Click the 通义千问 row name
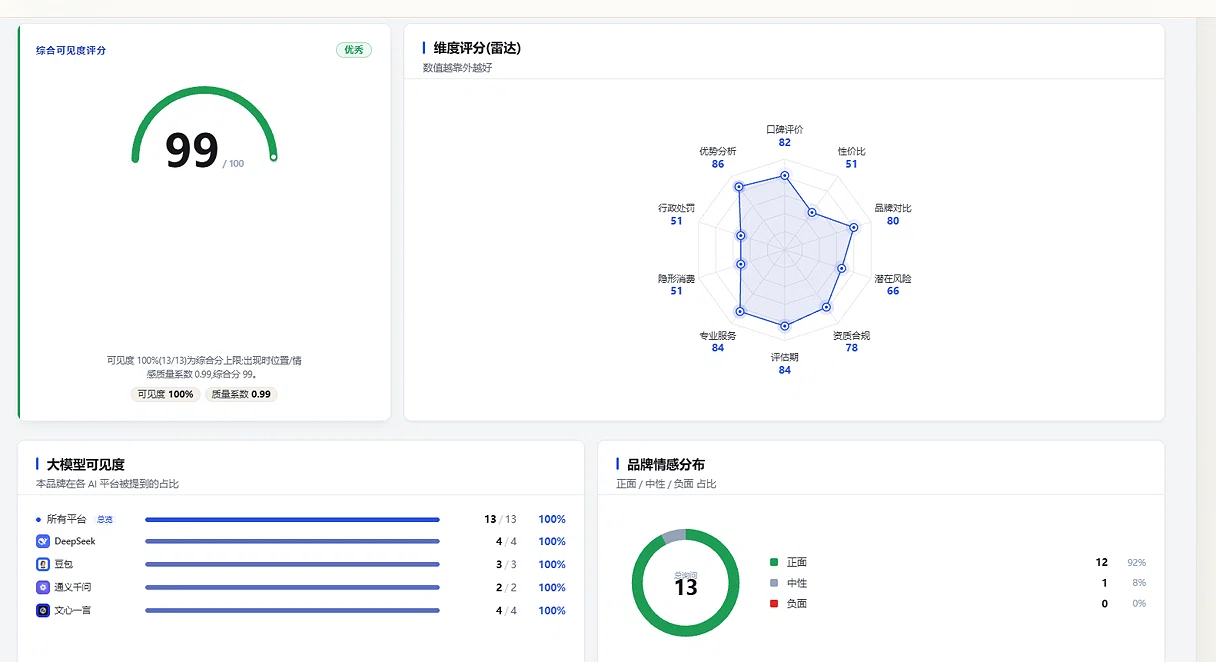 pyautogui.click(x=73, y=587)
